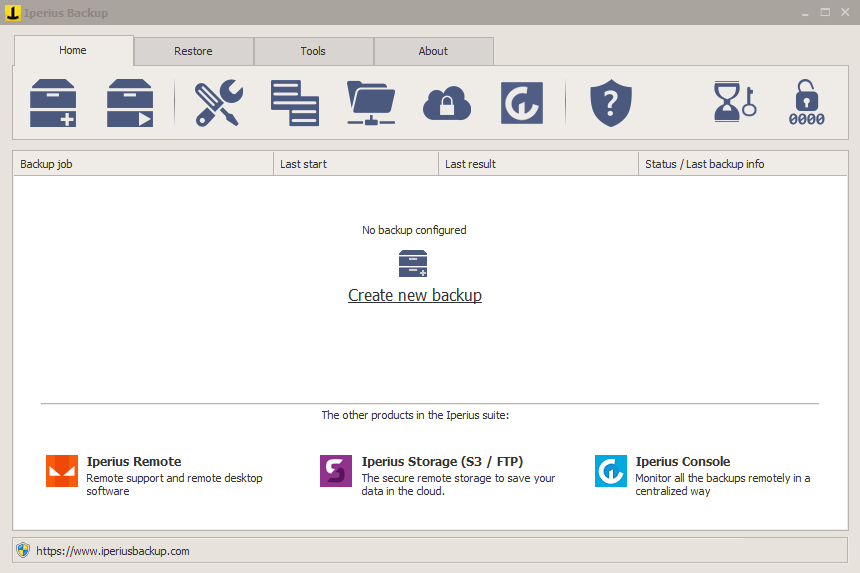Open the Tools tab
Image resolution: width=860 pixels, height=573 pixels.
[x=313, y=51]
